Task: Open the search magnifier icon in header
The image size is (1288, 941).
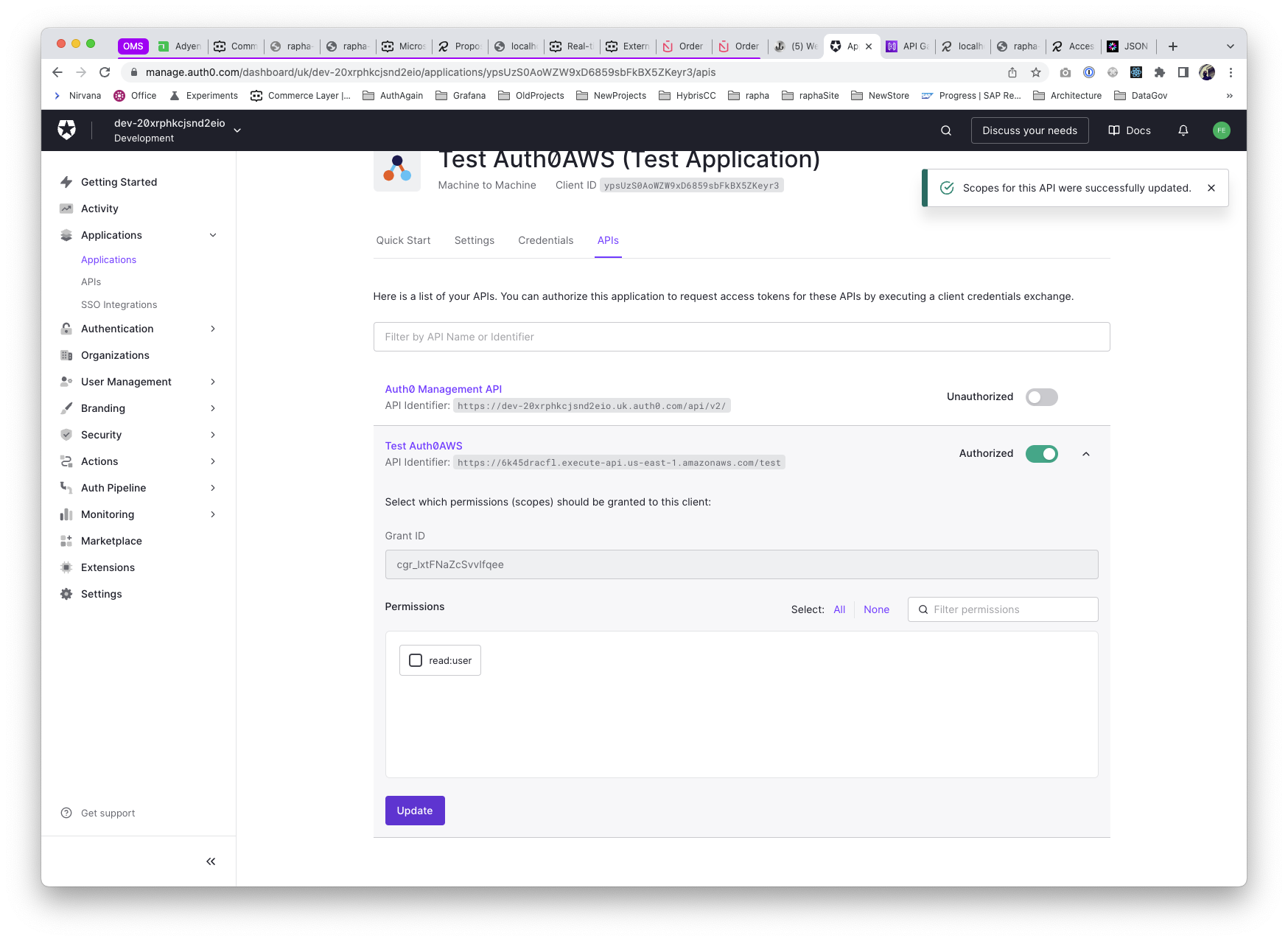Action: (x=946, y=130)
